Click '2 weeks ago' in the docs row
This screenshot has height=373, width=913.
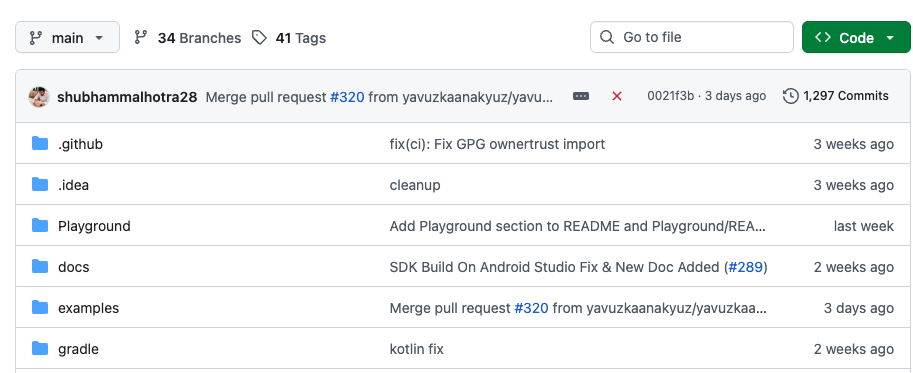point(853,267)
